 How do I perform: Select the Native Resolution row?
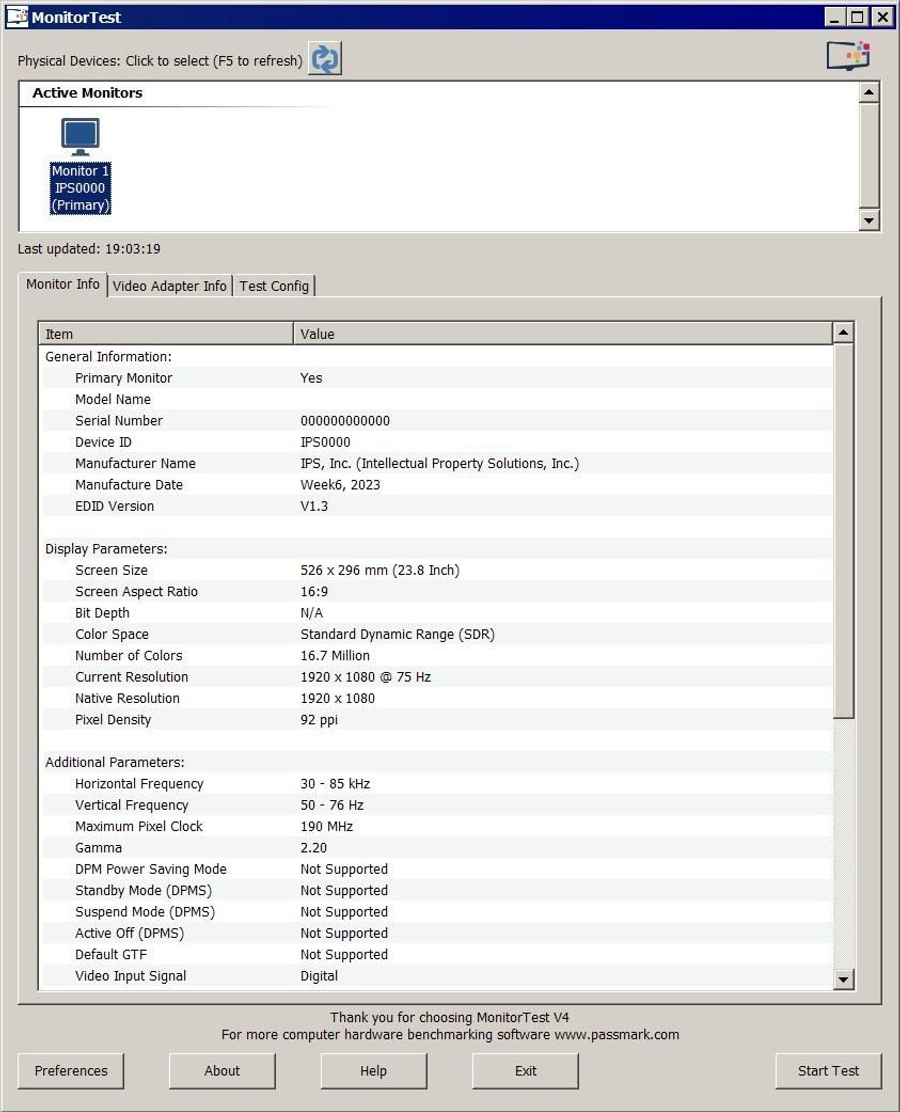(x=437, y=698)
